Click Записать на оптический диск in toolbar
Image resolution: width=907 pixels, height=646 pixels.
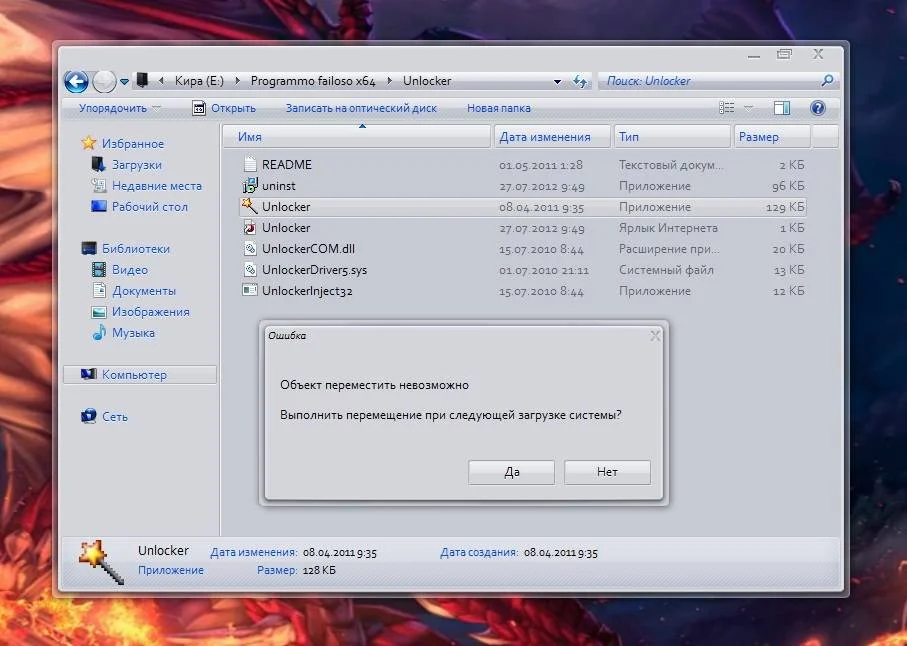[361, 108]
